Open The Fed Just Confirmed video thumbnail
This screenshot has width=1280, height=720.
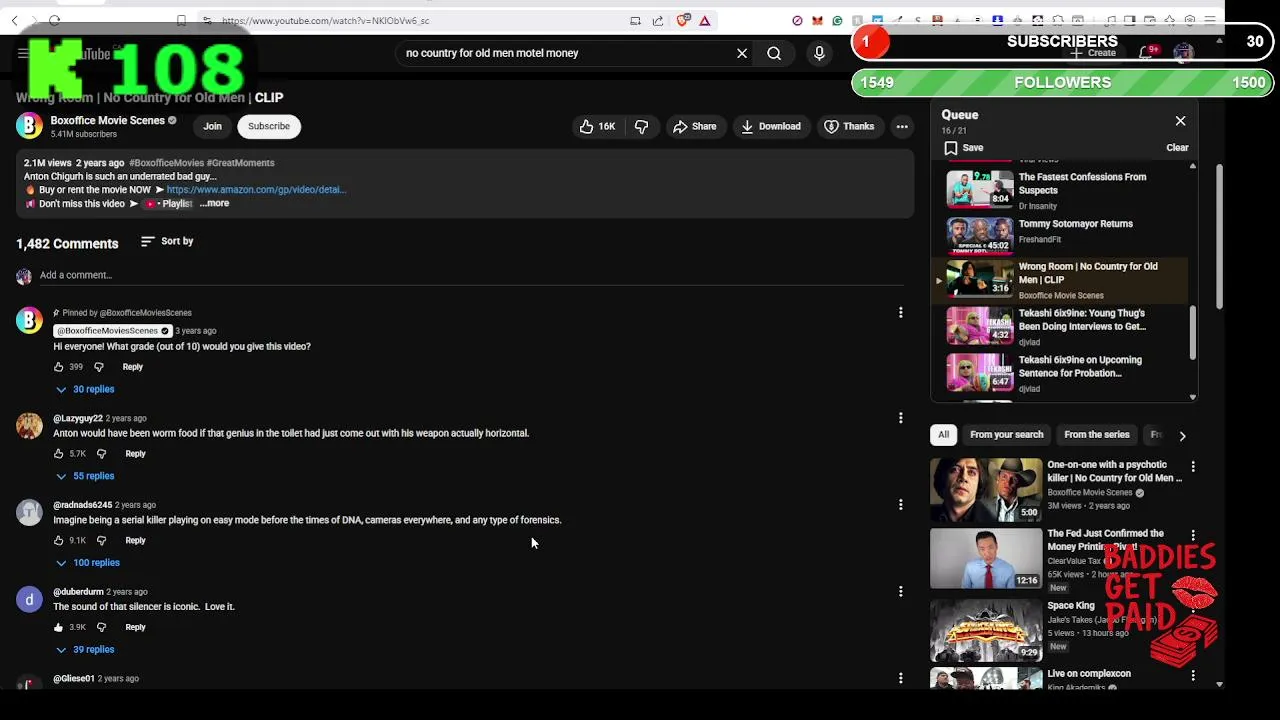point(986,559)
